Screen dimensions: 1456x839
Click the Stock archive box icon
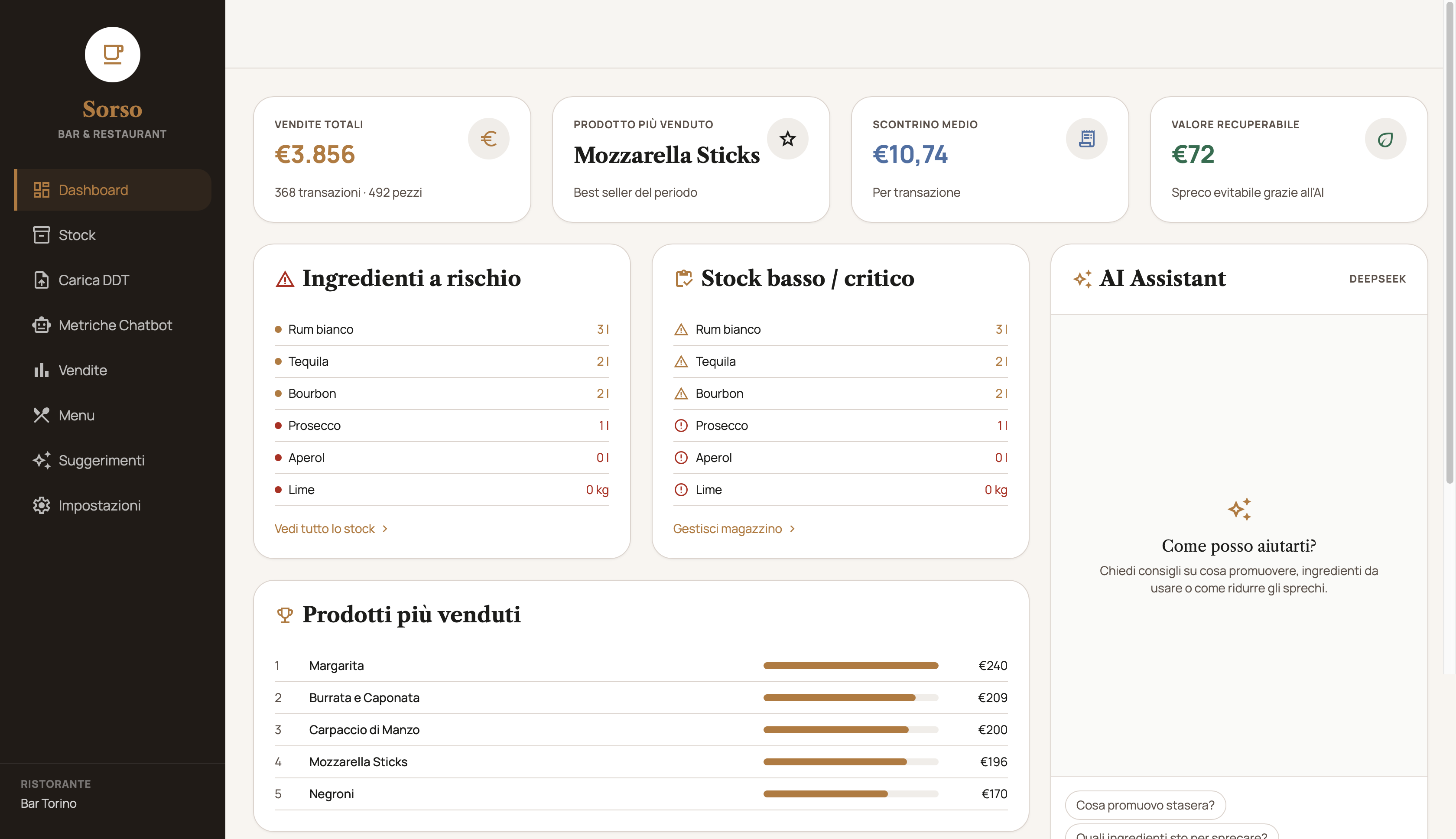41,234
